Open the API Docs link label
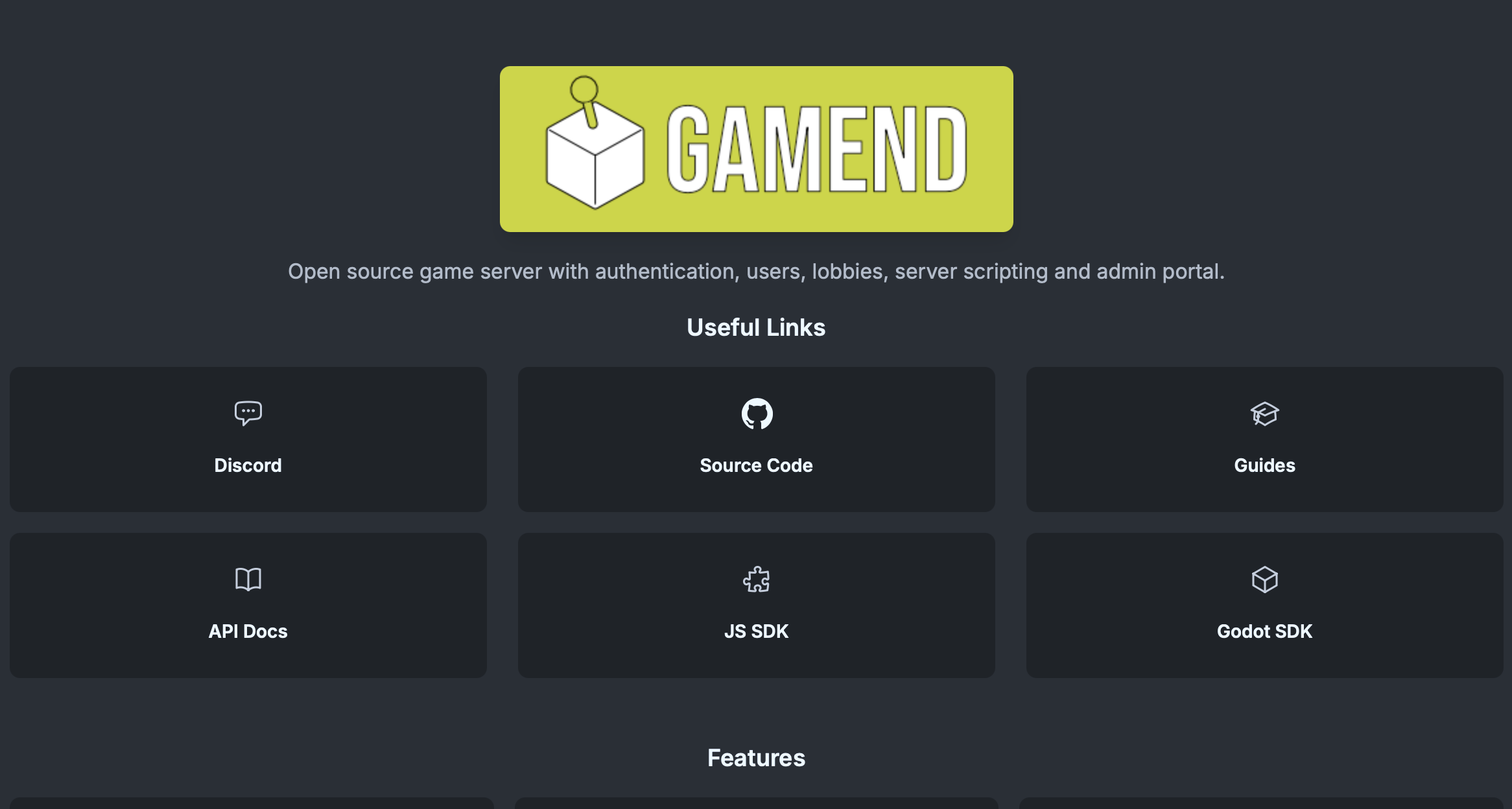The height and width of the screenshot is (809, 1512). tap(248, 631)
